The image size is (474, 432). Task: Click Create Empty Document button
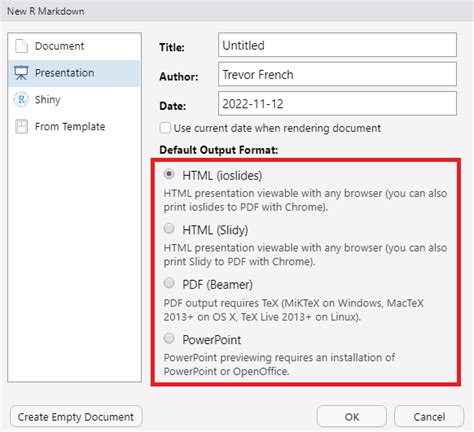pos(76,417)
